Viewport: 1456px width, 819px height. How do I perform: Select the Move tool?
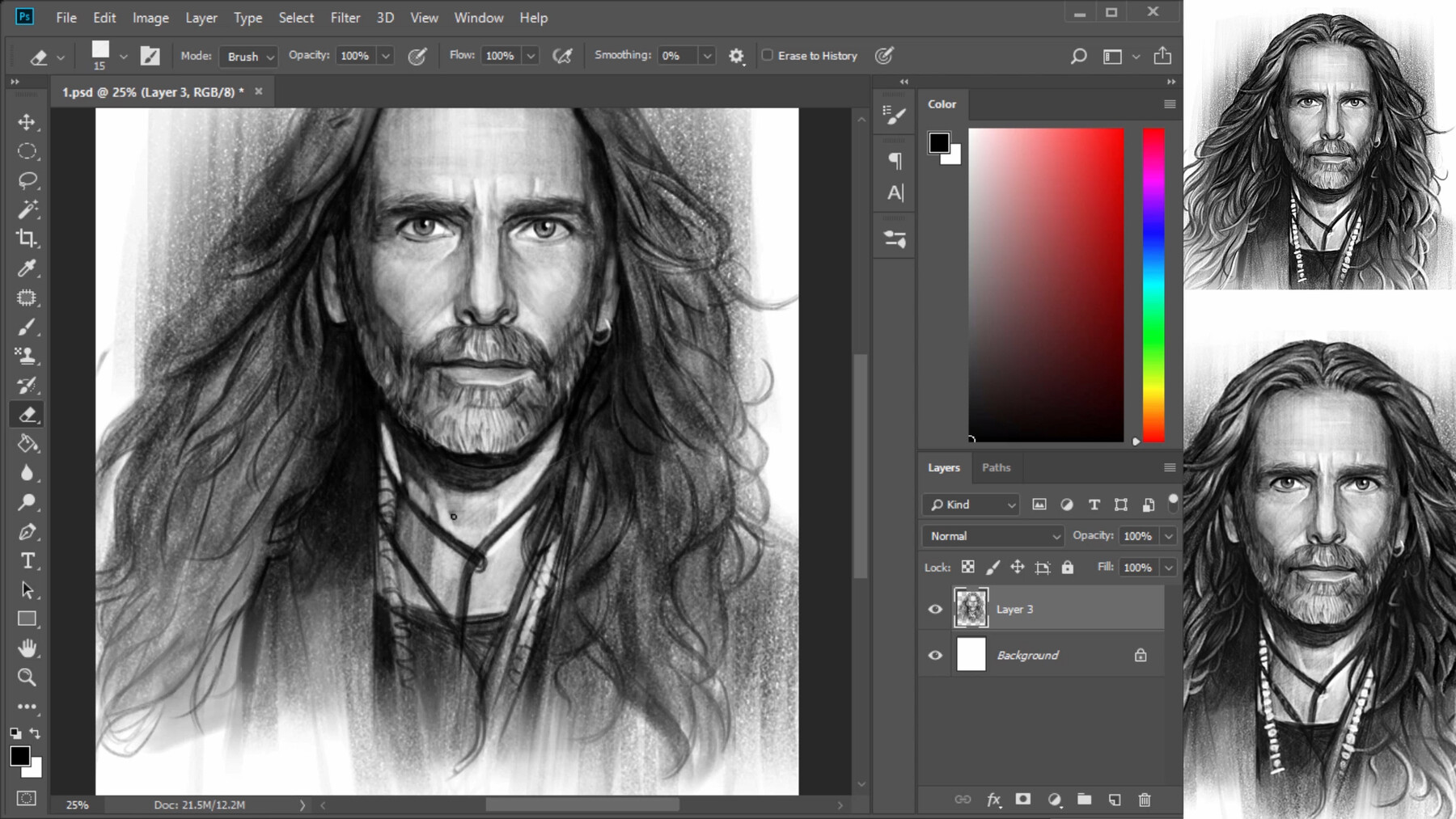pos(27,122)
